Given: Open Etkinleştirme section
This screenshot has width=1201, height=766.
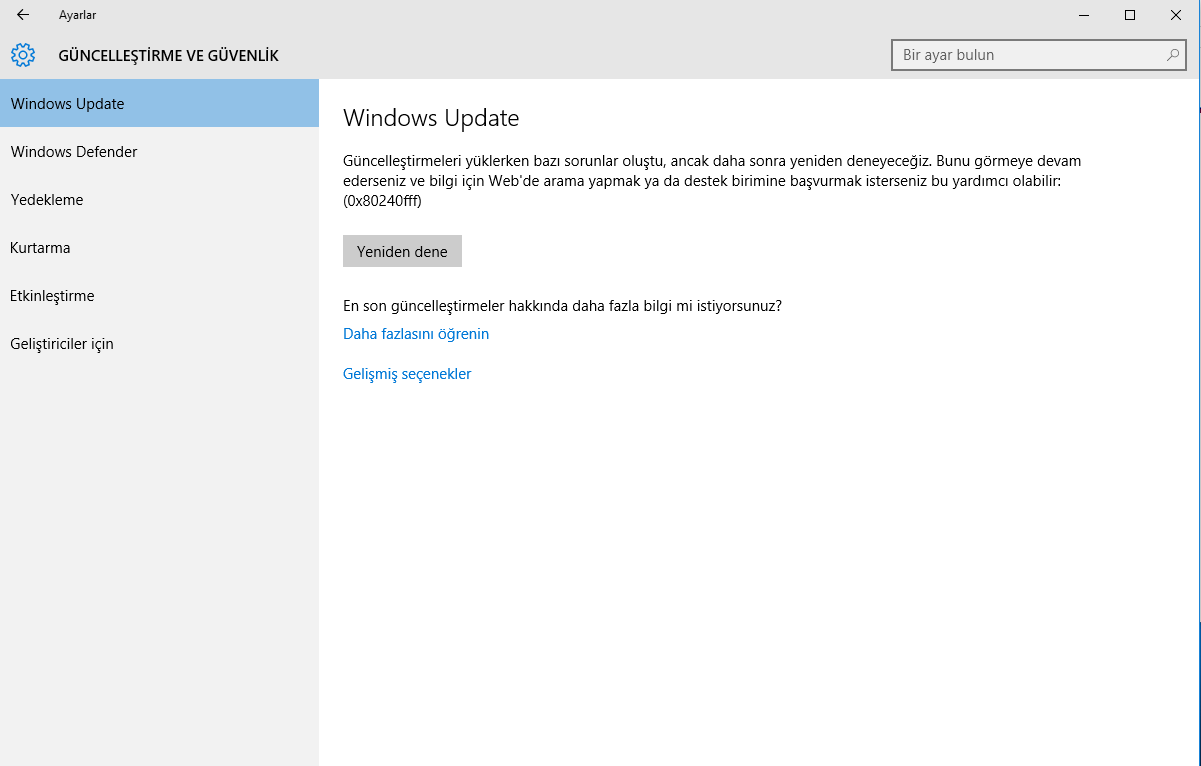Looking at the screenshot, I should click(x=159, y=296).
